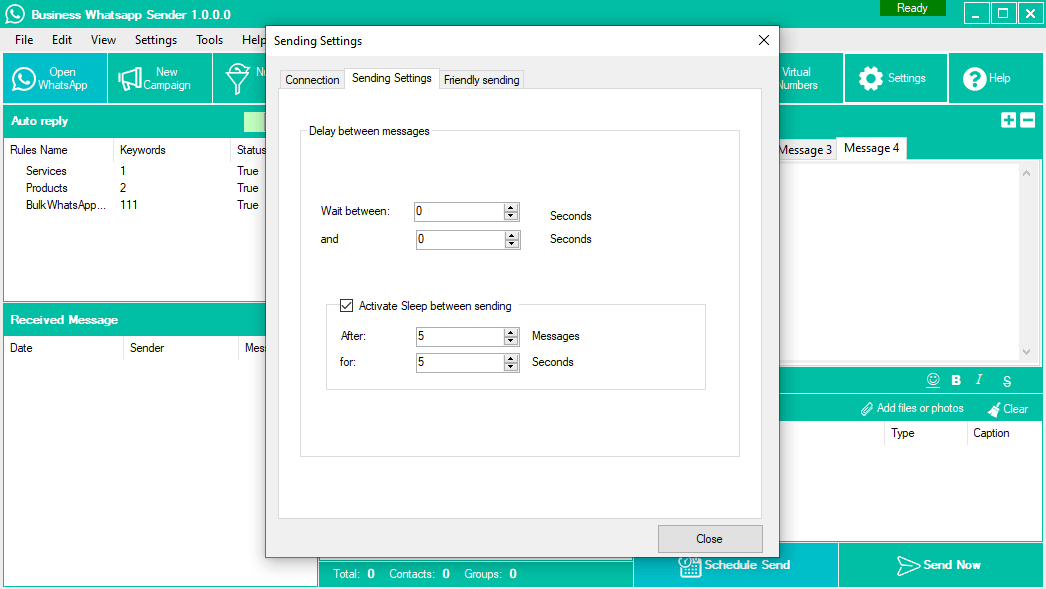Select the BulkWhatsApp... auto reply rule
Screen dimensions: 1046x589
(65, 205)
